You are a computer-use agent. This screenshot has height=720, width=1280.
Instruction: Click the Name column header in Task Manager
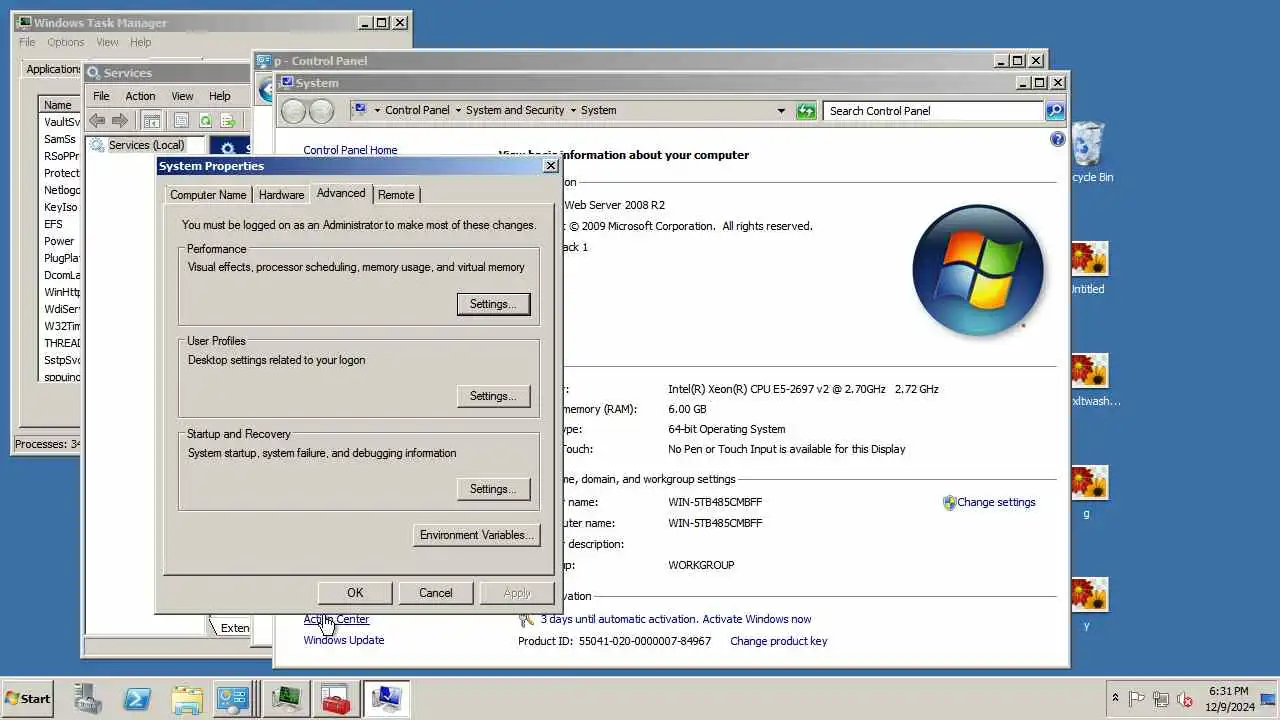(58, 105)
